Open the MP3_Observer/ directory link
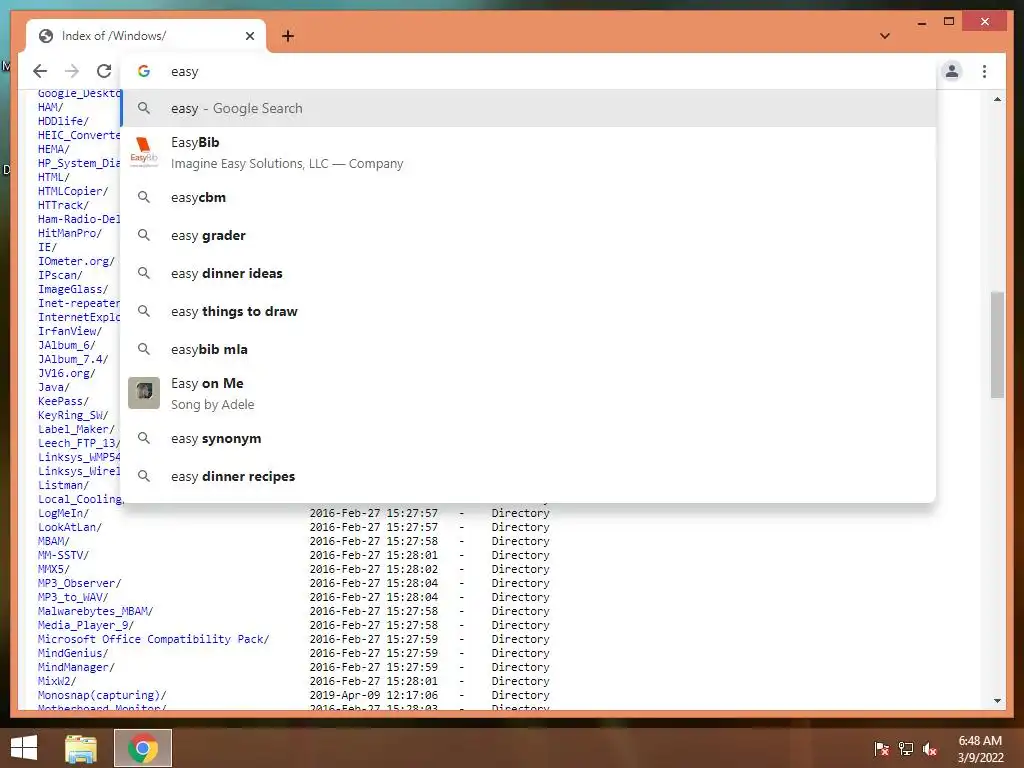 click(x=80, y=583)
